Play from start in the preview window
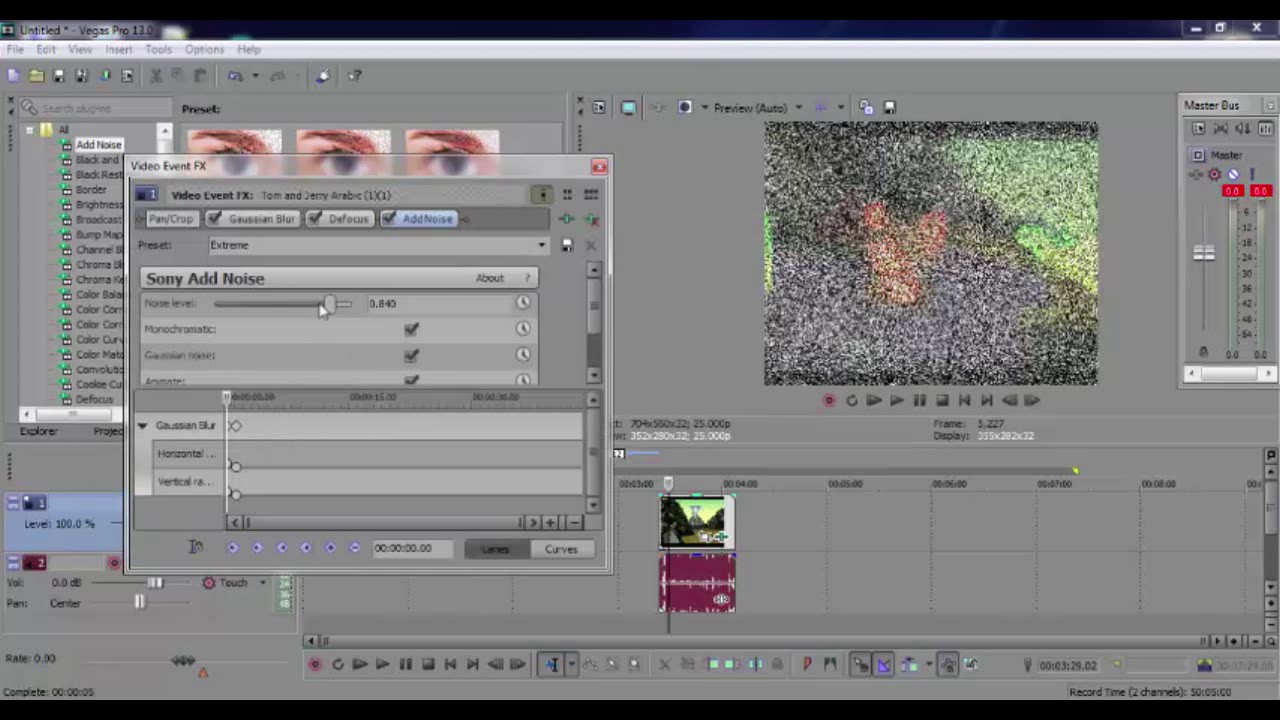The height and width of the screenshot is (720, 1280). pyautogui.click(x=874, y=400)
